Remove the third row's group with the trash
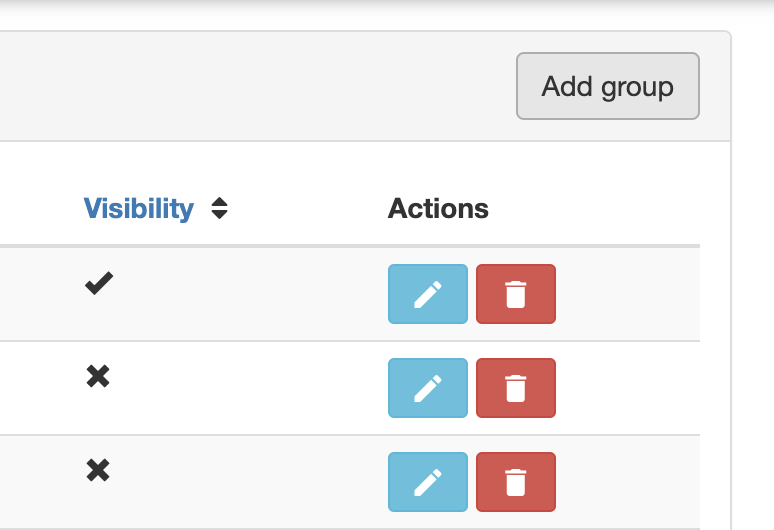 coord(515,482)
